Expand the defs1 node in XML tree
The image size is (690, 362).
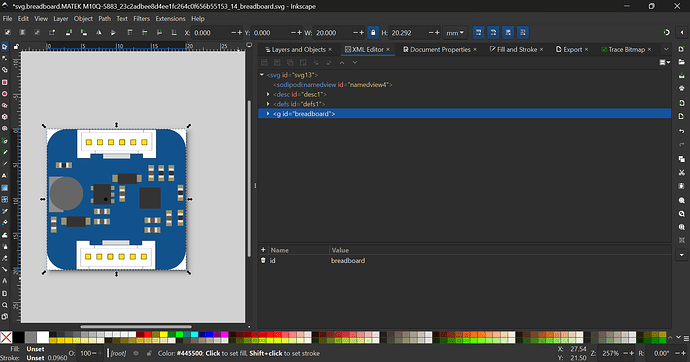tap(268, 104)
